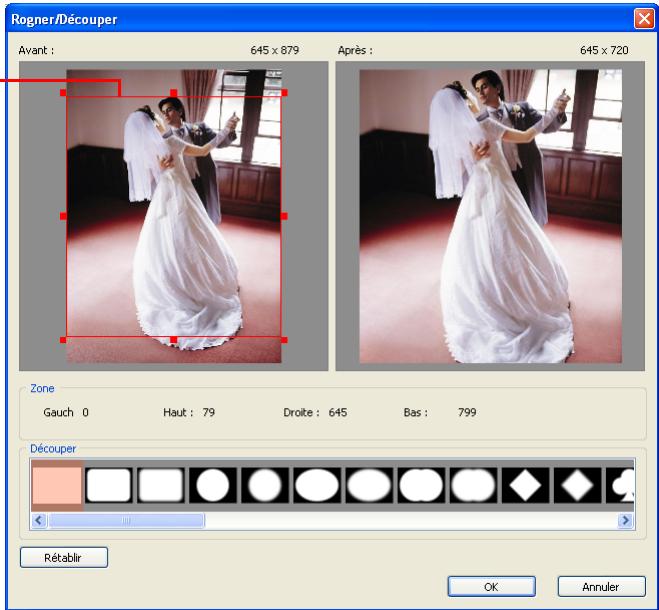Select the sharp wide ellipse crop shape
Screen dimensions: 659x610
(x=317, y=486)
